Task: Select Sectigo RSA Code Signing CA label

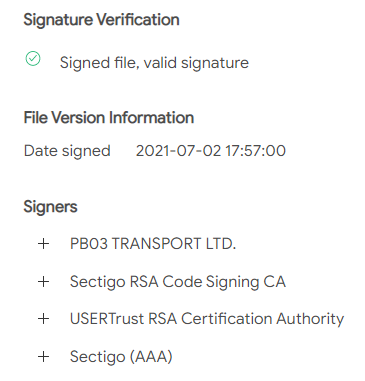Action: click(x=178, y=282)
